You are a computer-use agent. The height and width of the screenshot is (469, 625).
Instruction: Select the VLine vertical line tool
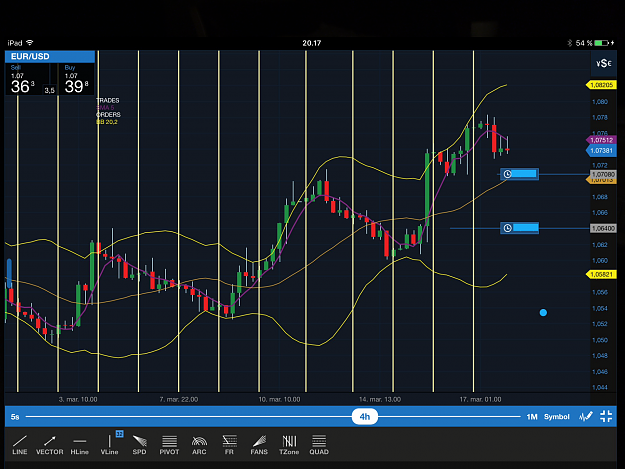109,445
